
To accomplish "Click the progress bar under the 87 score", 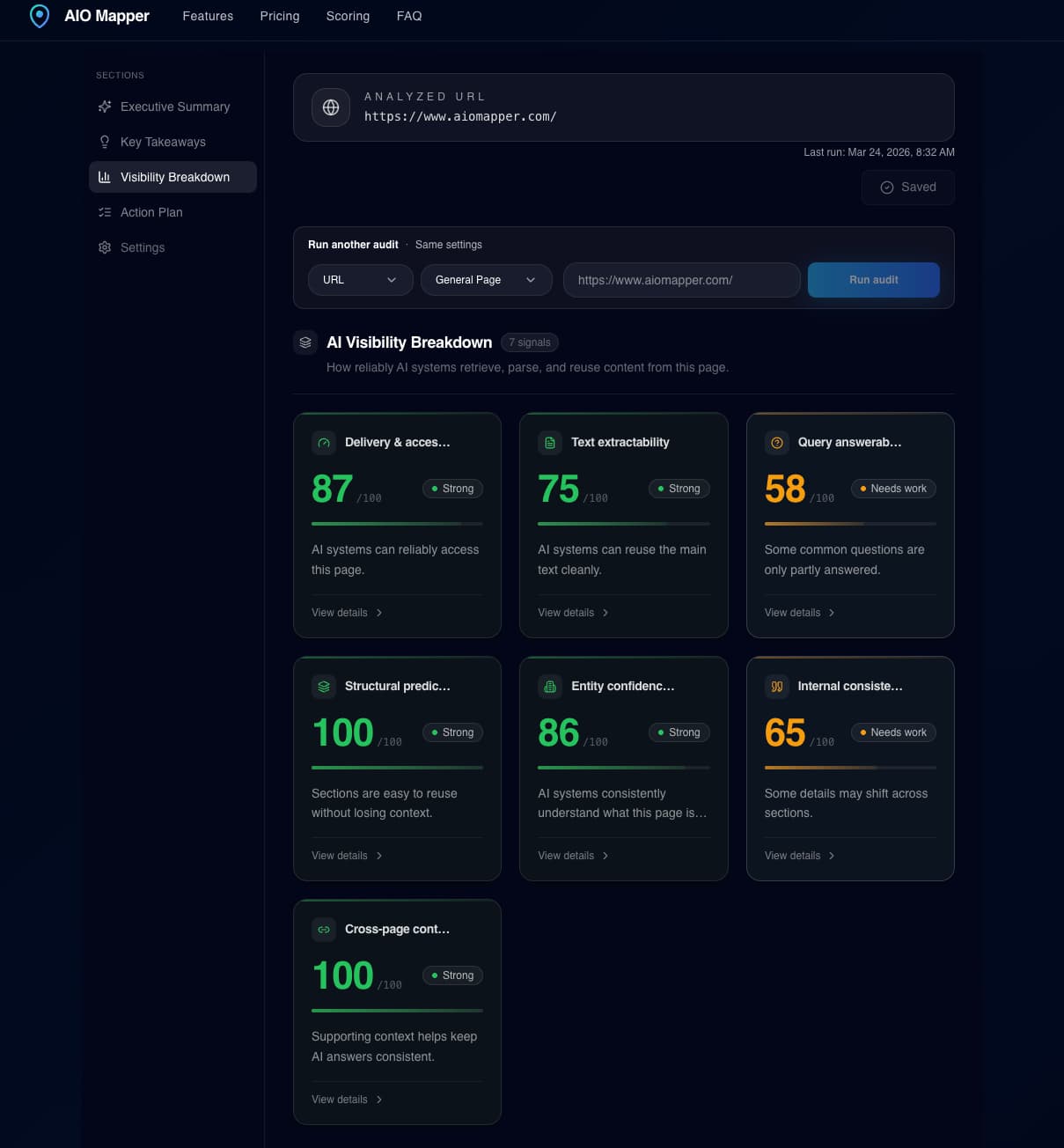I will (397, 523).
